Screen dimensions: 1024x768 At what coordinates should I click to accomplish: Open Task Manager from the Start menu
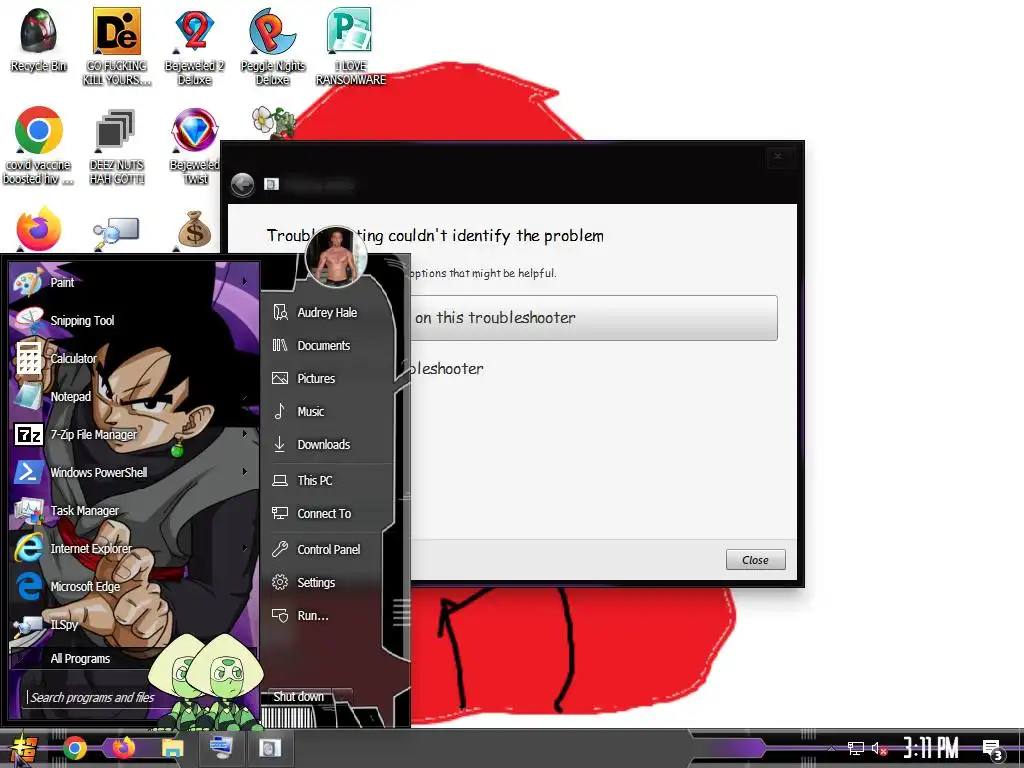[134, 511]
